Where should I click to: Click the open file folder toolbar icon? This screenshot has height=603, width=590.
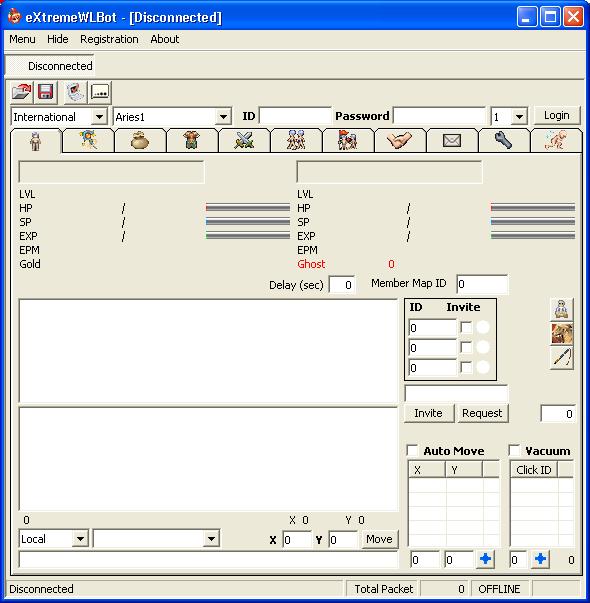tap(22, 92)
